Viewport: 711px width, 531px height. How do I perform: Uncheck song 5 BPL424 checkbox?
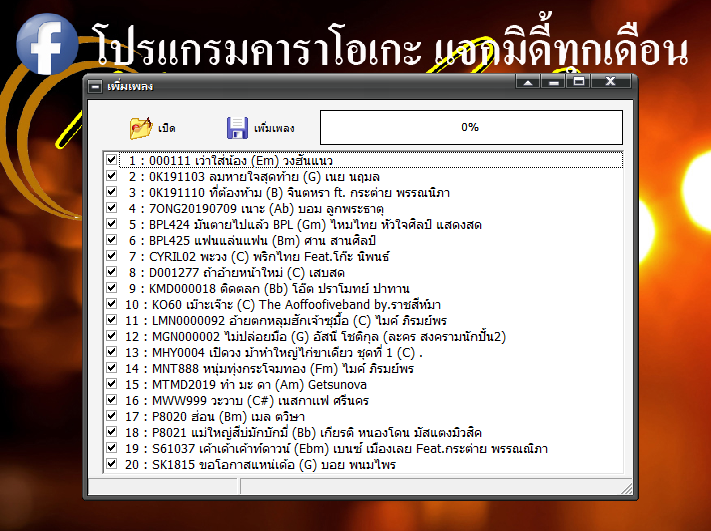(111, 224)
